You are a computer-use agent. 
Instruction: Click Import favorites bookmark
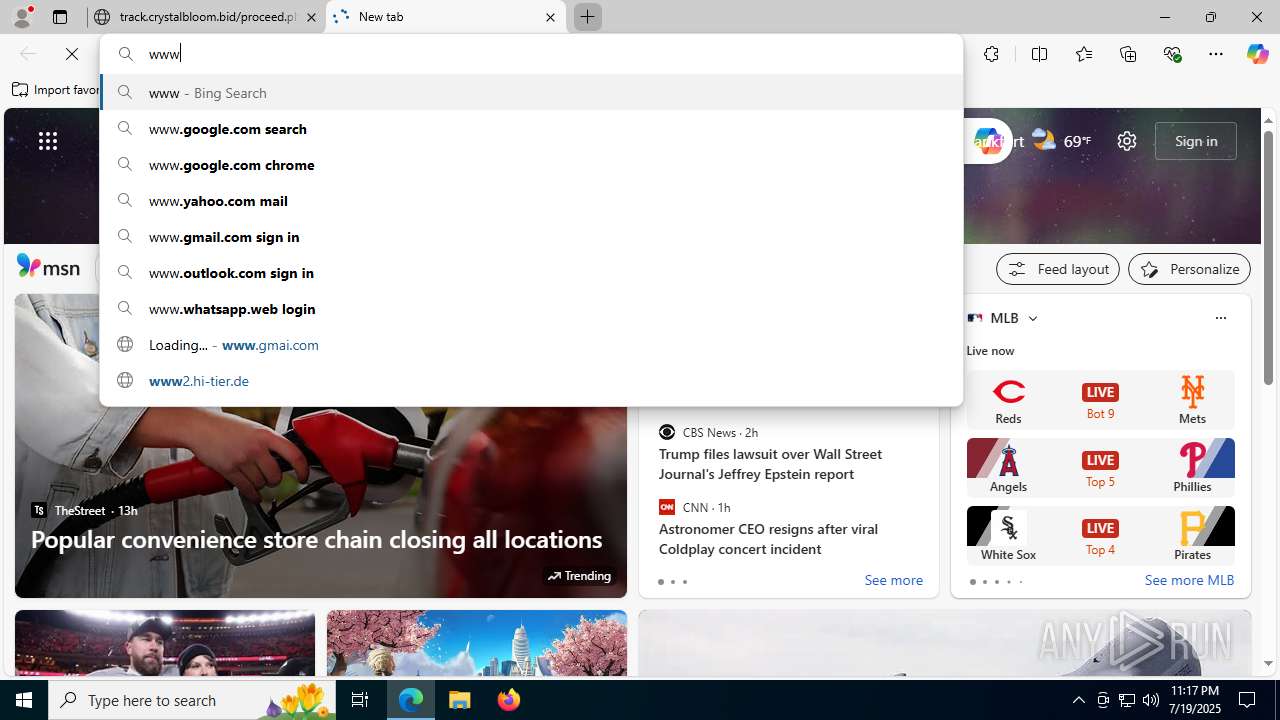[x=56, y=90]
